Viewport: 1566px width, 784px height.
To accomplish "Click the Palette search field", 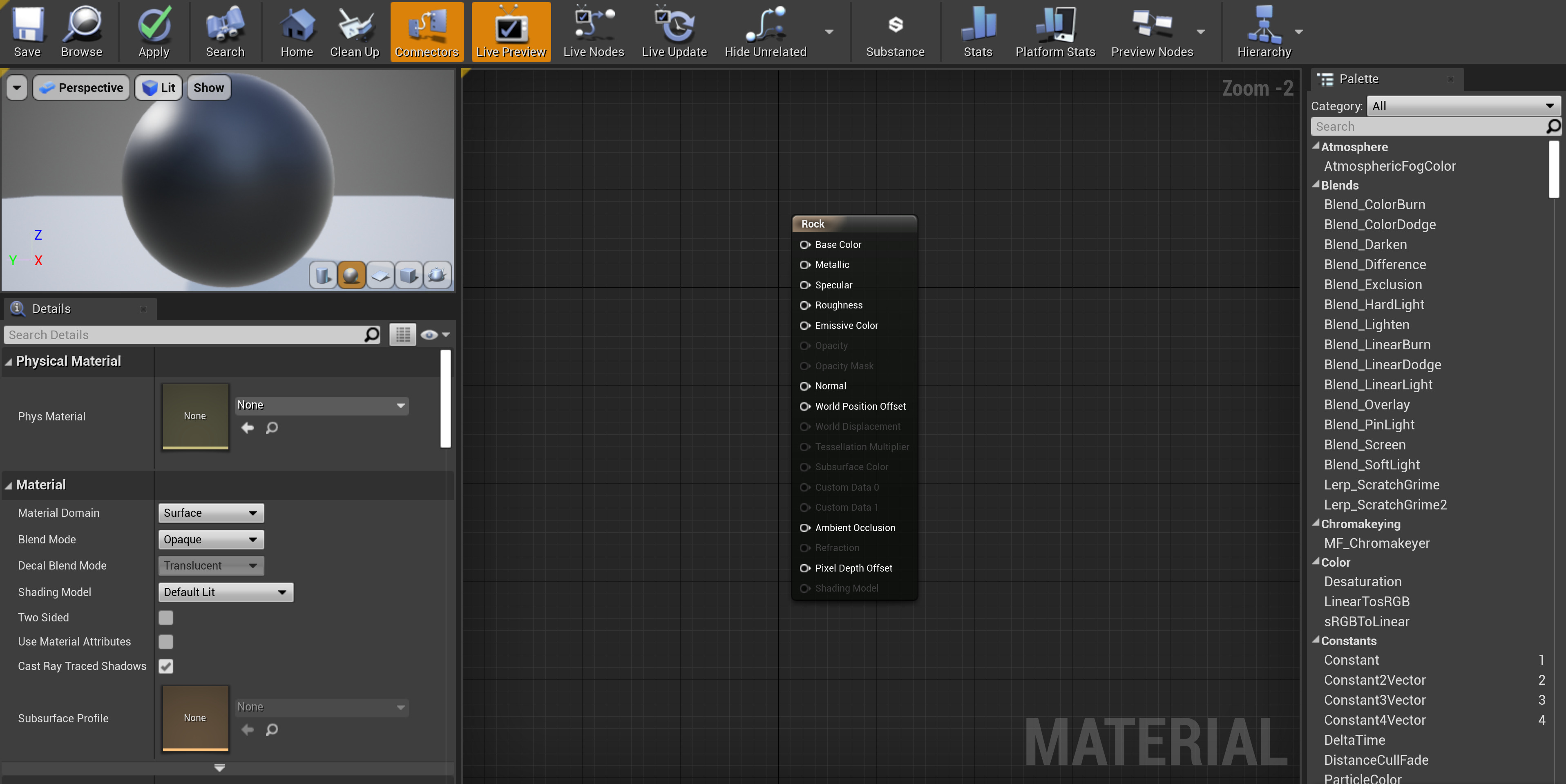I will 1423,126.
